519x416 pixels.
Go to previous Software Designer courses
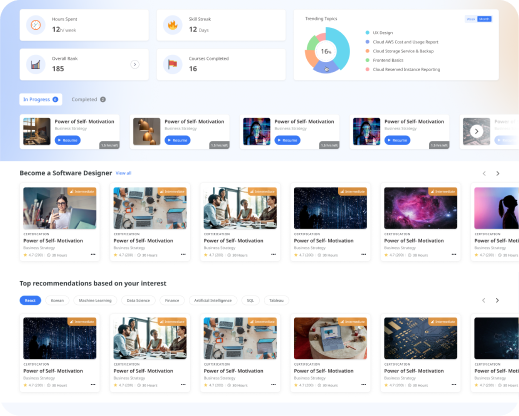tap(484, 173)
